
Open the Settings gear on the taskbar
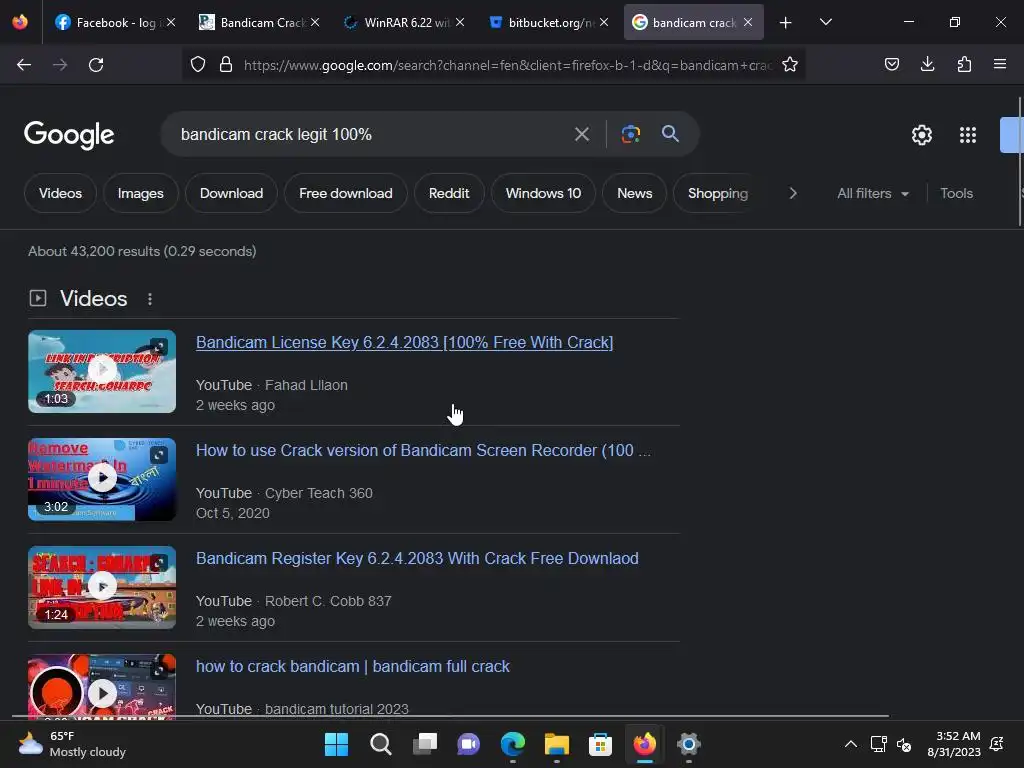pos(688,744)
